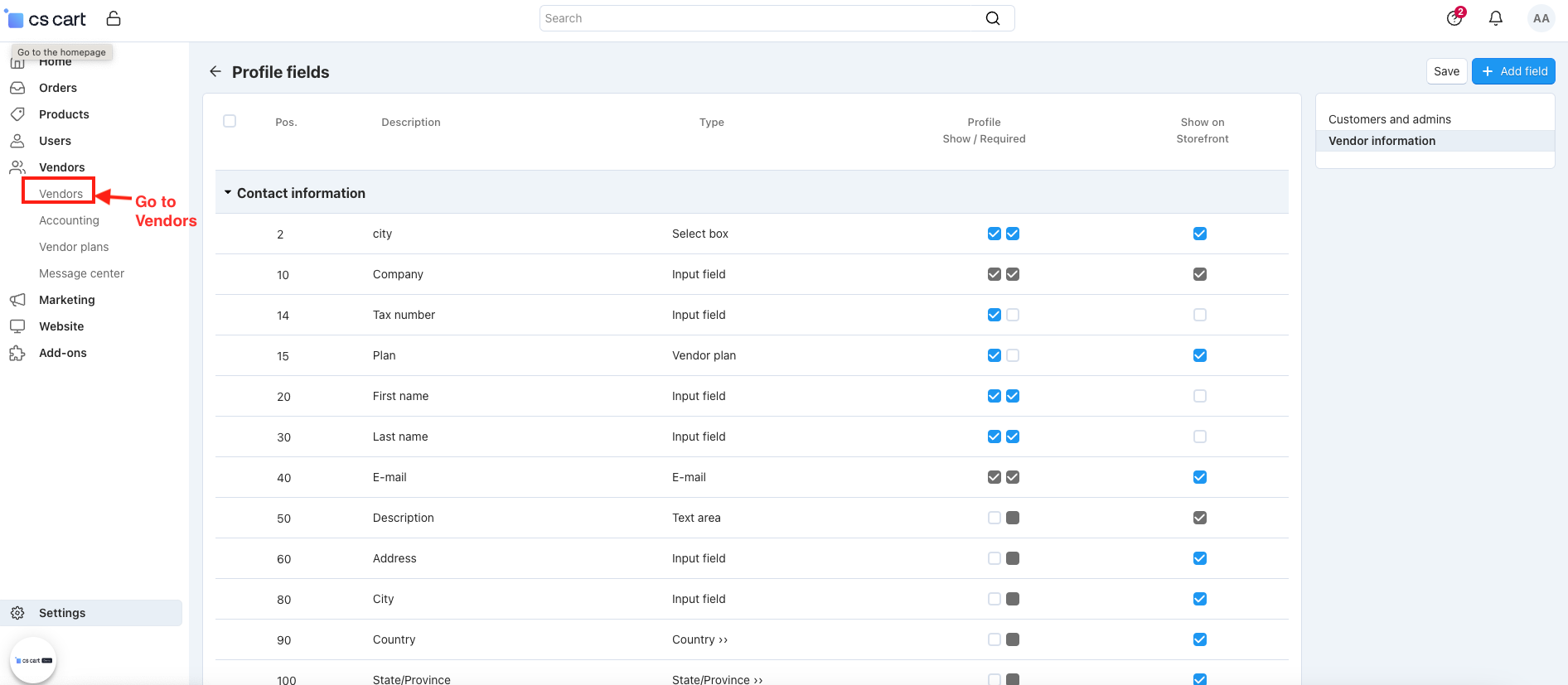
Task: Open the First name field
Action: click(400, 396)
